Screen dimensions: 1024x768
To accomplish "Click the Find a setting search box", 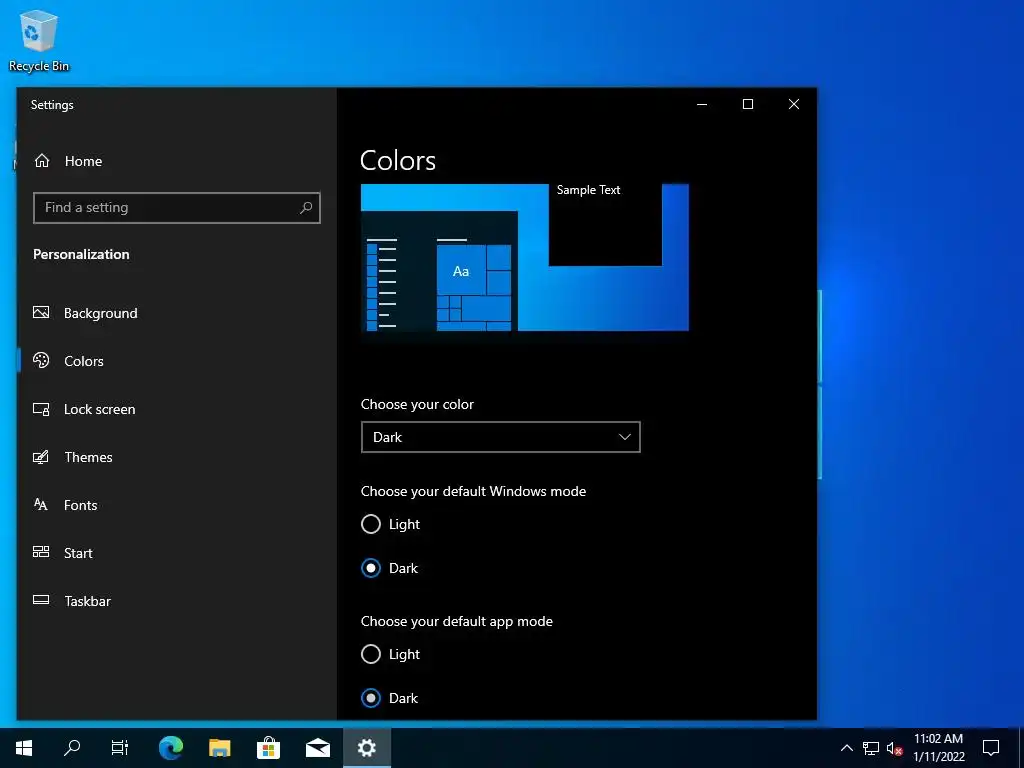I will pos(176,208).
